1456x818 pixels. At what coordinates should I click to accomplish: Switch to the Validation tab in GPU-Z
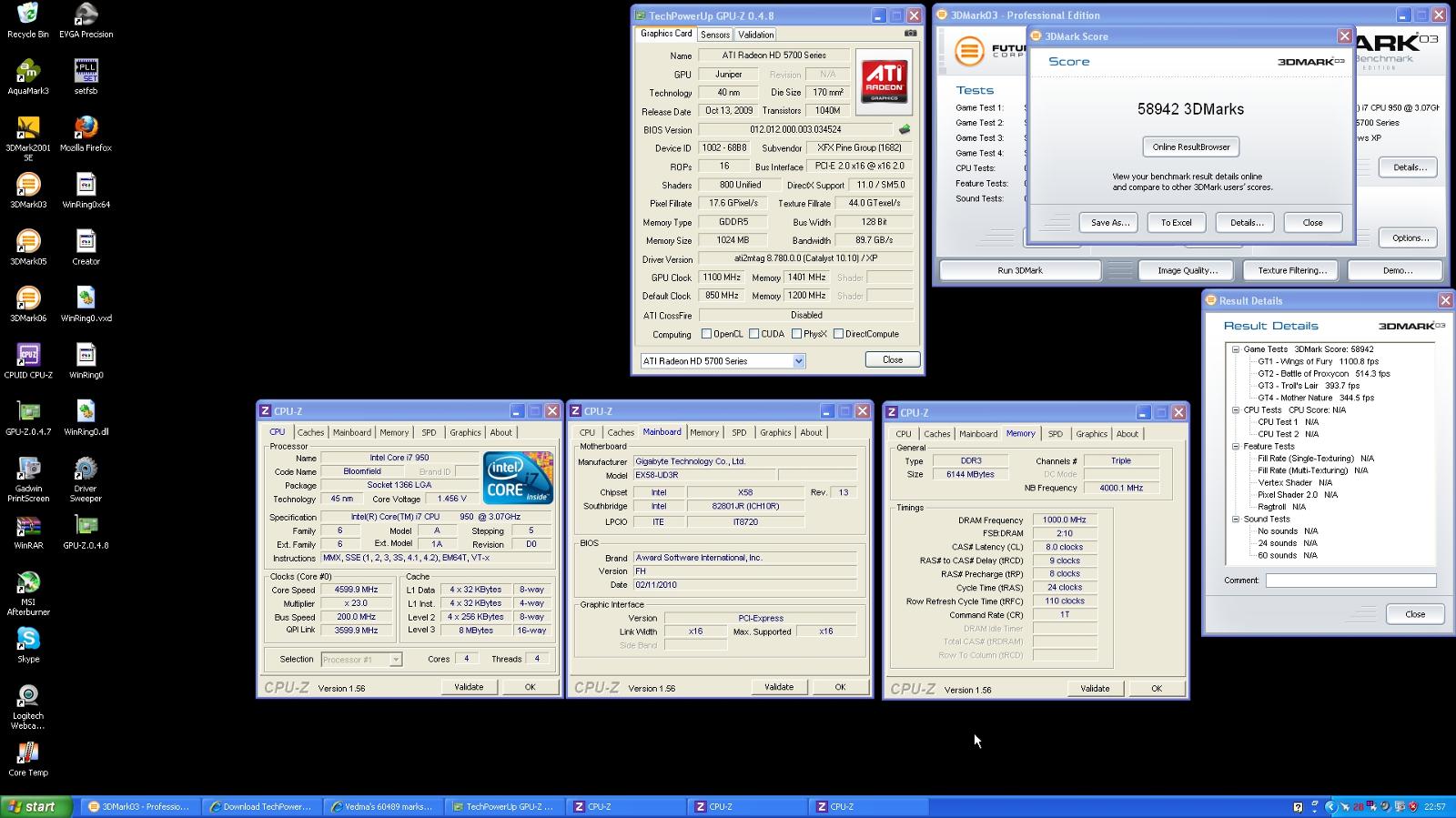pos(755,35)
